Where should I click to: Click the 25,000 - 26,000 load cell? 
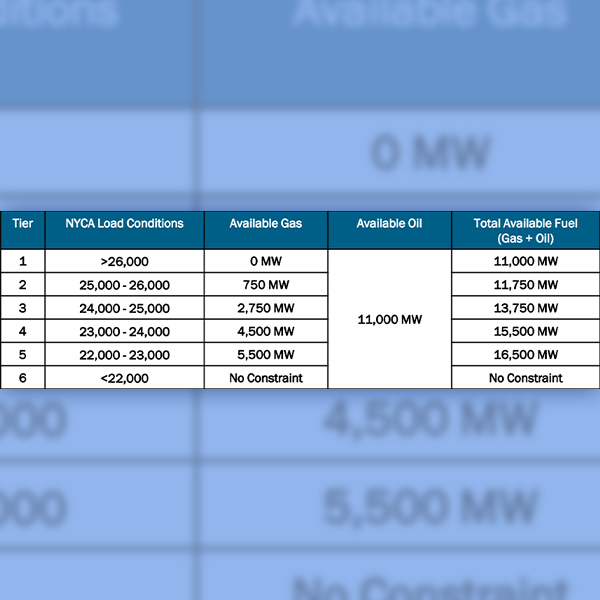pos(125,285)
